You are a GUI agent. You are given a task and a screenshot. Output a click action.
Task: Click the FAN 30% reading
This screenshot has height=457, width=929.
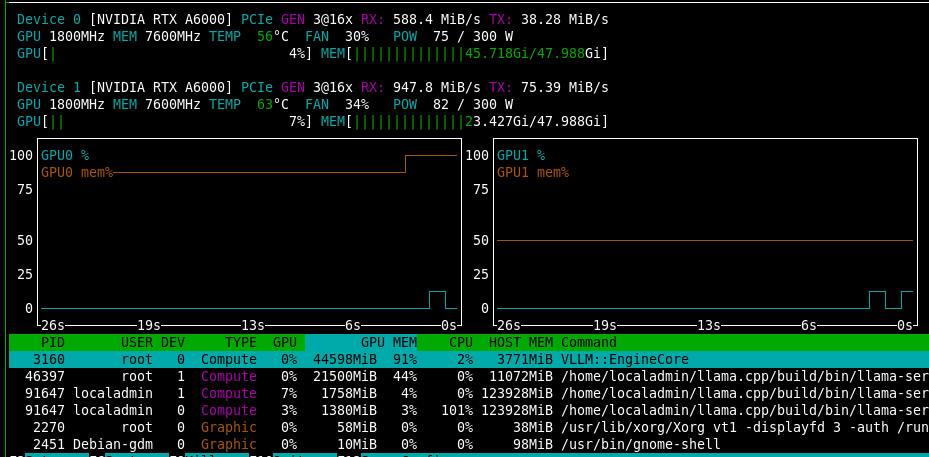[337, 36]
